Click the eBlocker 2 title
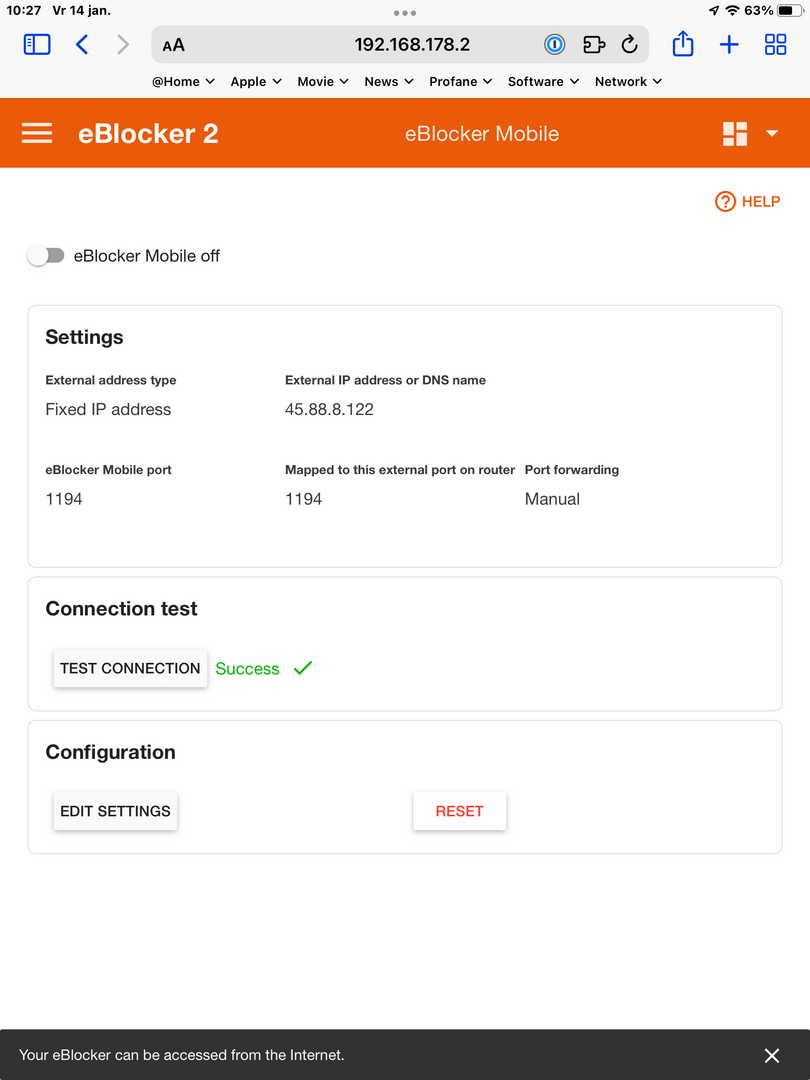Image resolution: width=810 pixels, height=1080 pixels. tap(148, 134)
